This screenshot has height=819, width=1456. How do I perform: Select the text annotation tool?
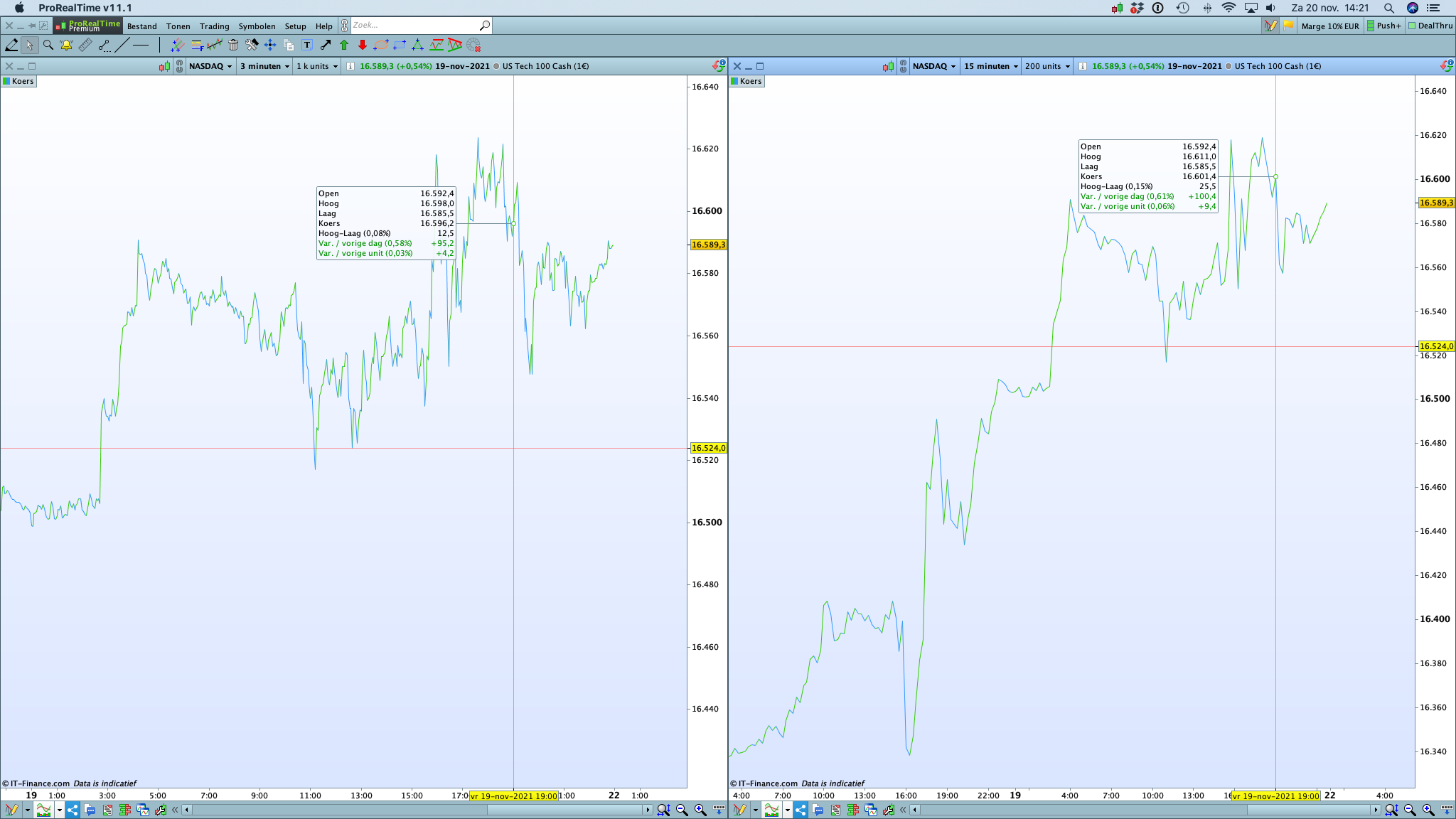pos(307,45)
